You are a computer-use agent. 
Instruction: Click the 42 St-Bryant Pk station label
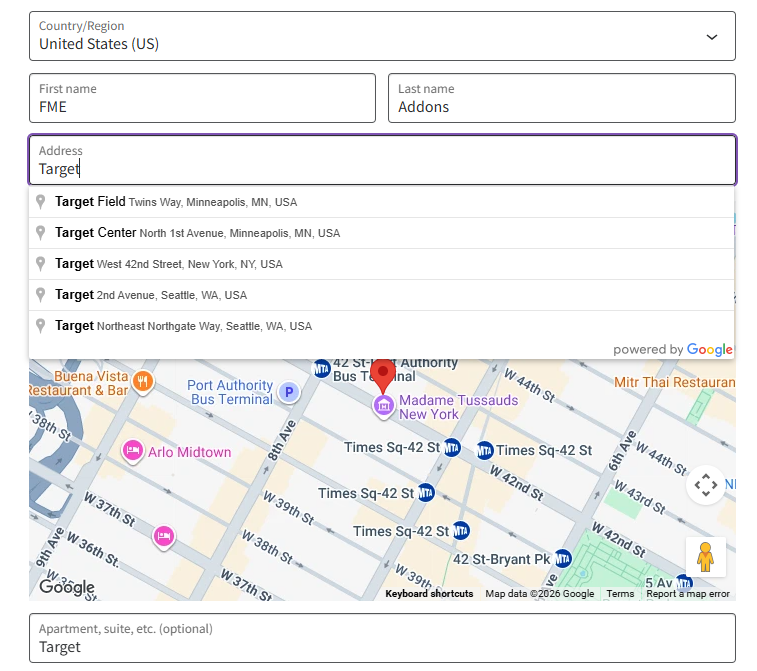[x=501, y=559]
